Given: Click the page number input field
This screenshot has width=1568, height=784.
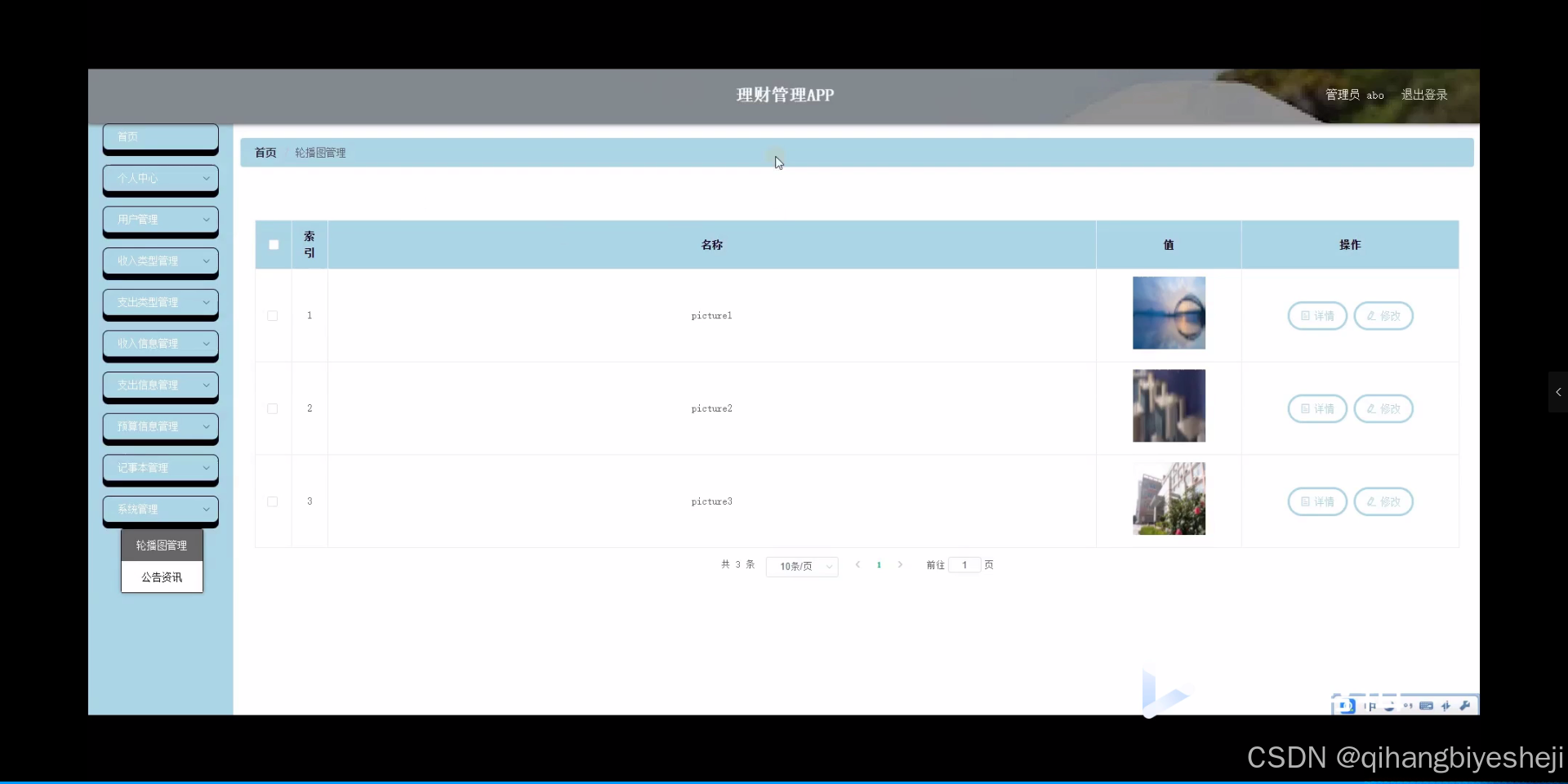Looking at the screenshot, I should tap(964, 564).
